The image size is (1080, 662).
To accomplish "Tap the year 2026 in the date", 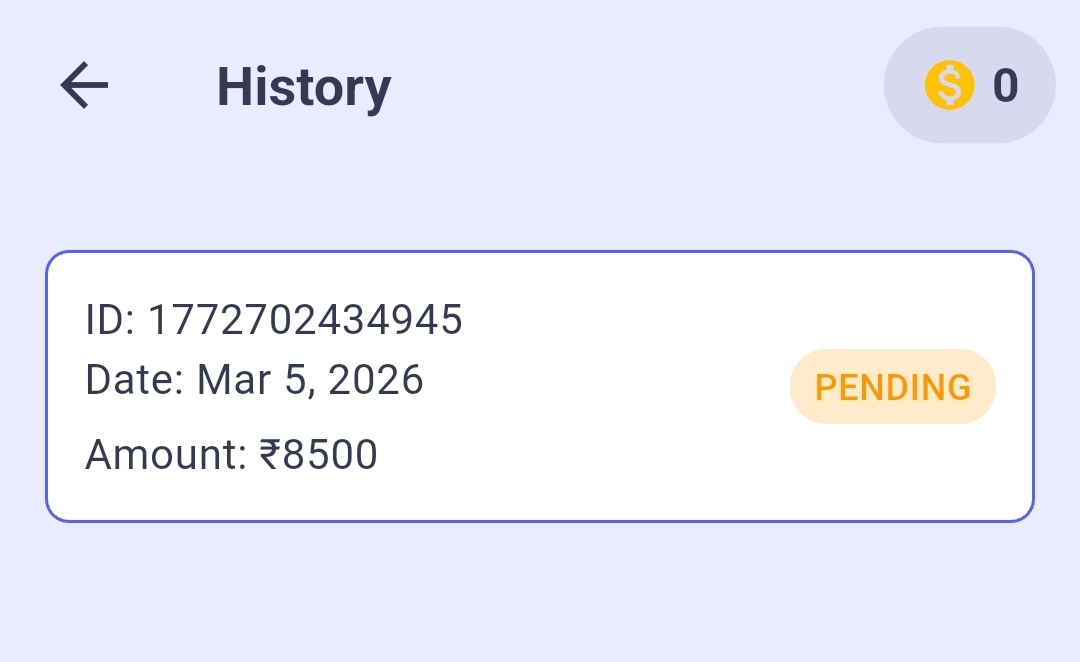I will pyautogui.click(x=376, y=380).
